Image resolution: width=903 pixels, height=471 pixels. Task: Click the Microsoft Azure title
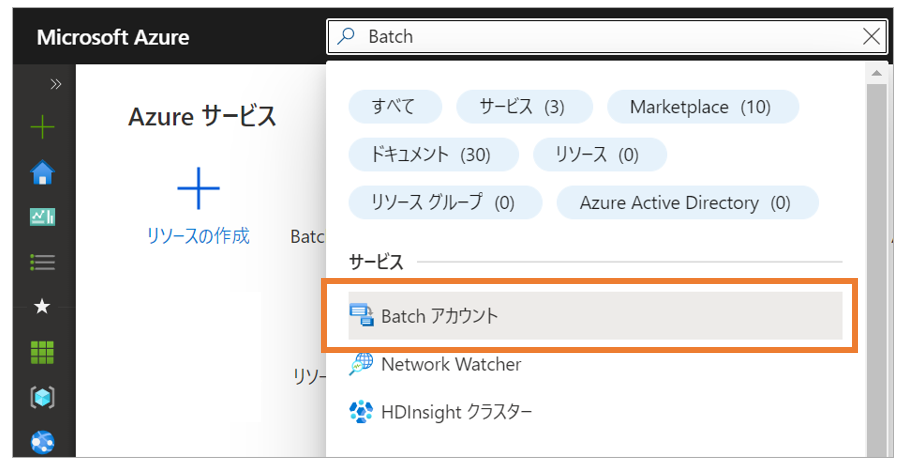pos(113,37)
